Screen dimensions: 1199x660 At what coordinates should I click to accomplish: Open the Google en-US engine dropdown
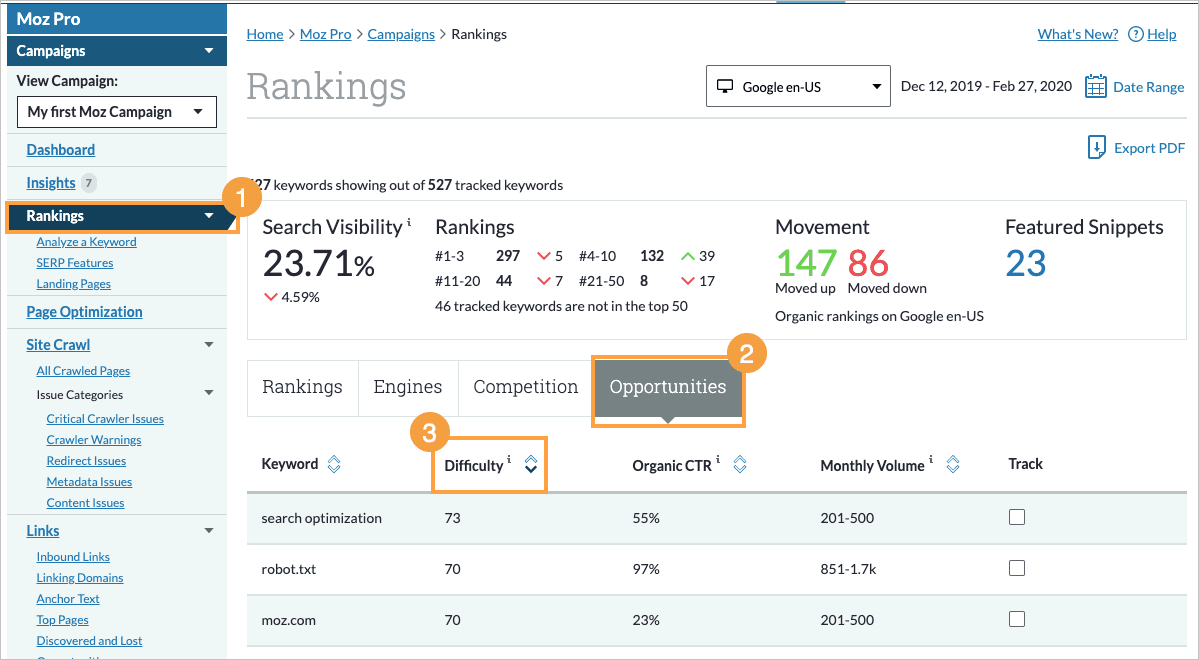797,87
